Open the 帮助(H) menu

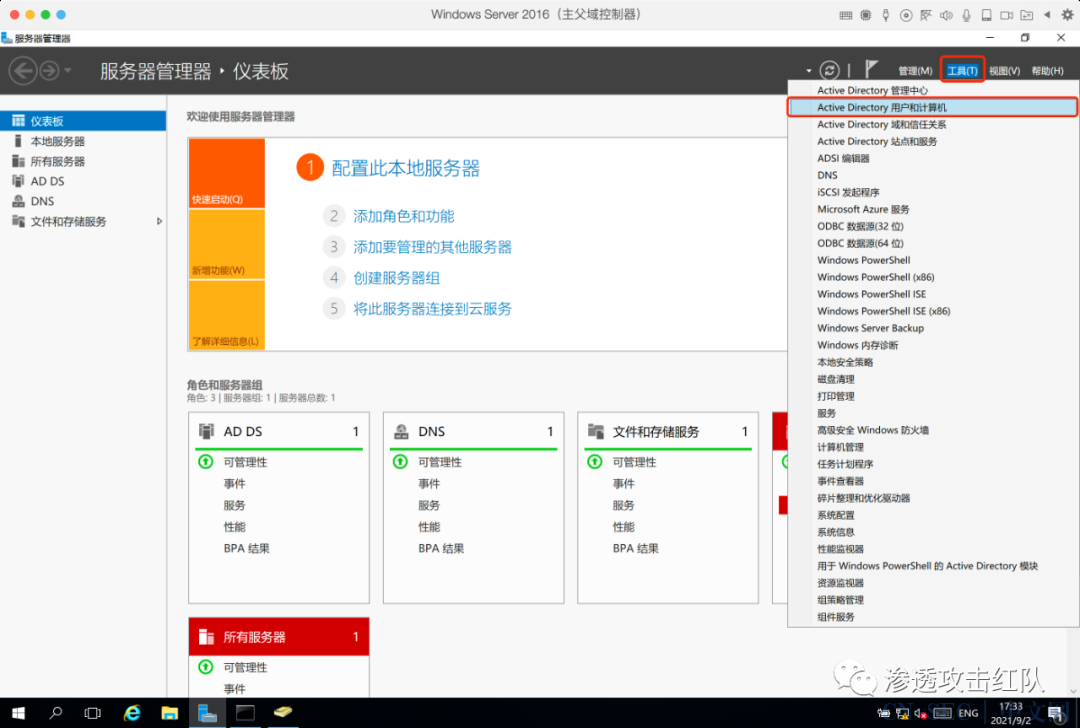(x=1047, y=71)
